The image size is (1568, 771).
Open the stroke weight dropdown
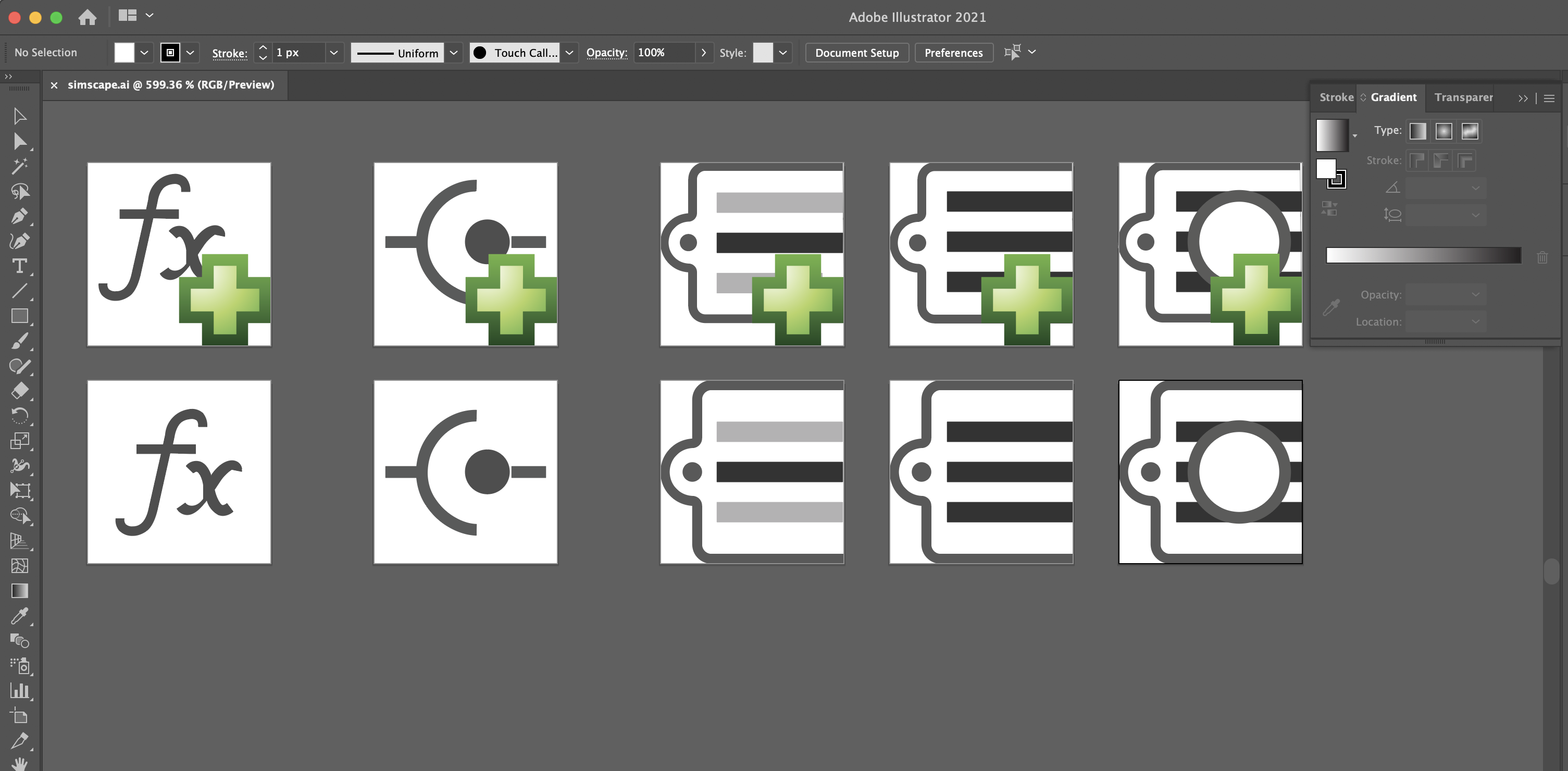[333, 53]
